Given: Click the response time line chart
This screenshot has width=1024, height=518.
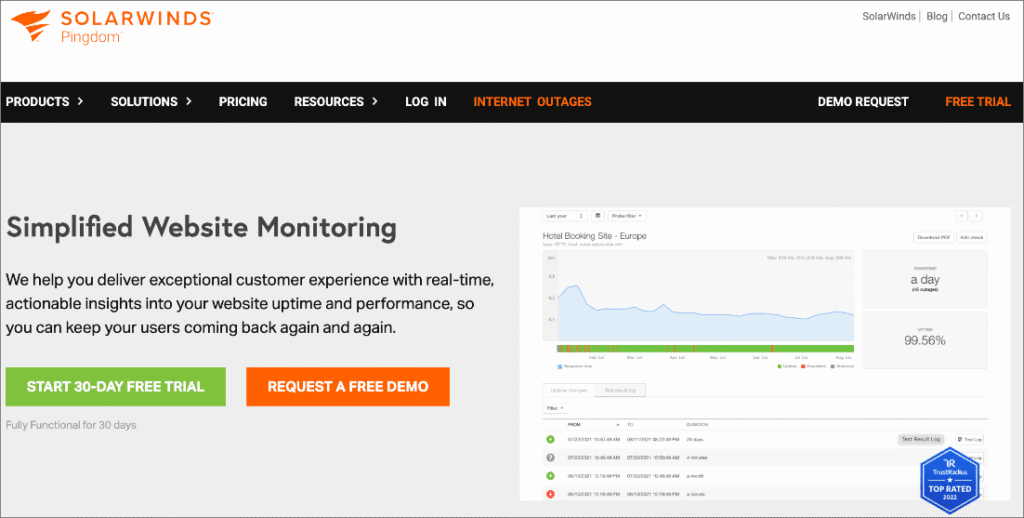Looking at the screenshot, I should [x=698, y=296].
